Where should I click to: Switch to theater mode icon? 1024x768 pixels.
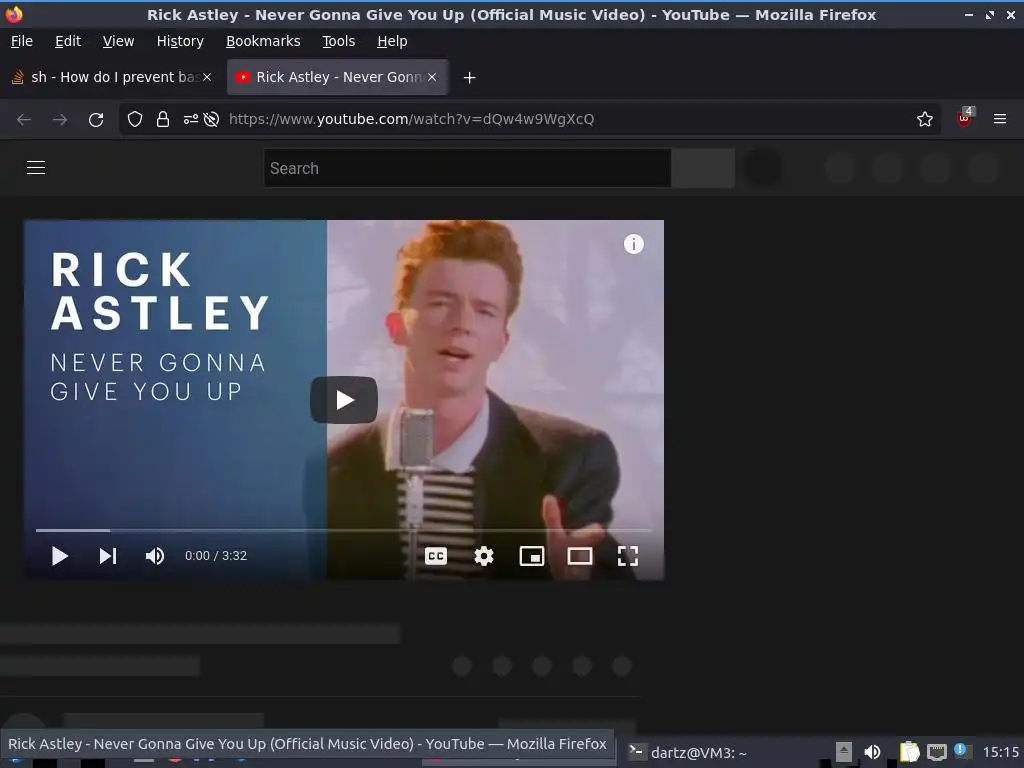(580, 556)
